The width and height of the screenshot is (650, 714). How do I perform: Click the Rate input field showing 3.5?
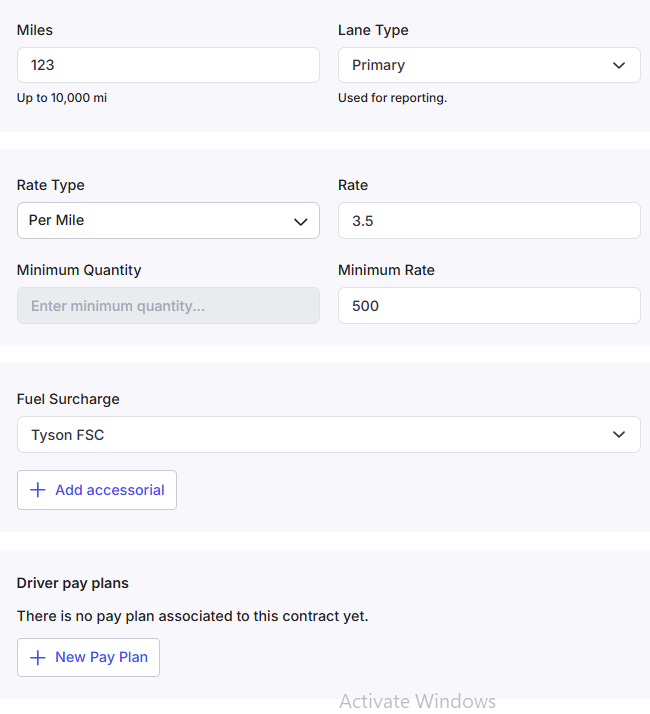[489, 220]
